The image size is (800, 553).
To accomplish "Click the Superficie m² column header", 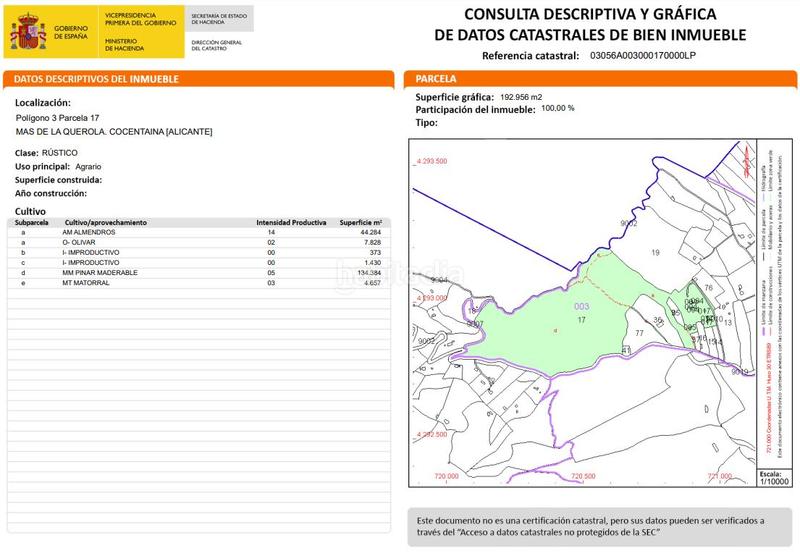I will (361, 222).
